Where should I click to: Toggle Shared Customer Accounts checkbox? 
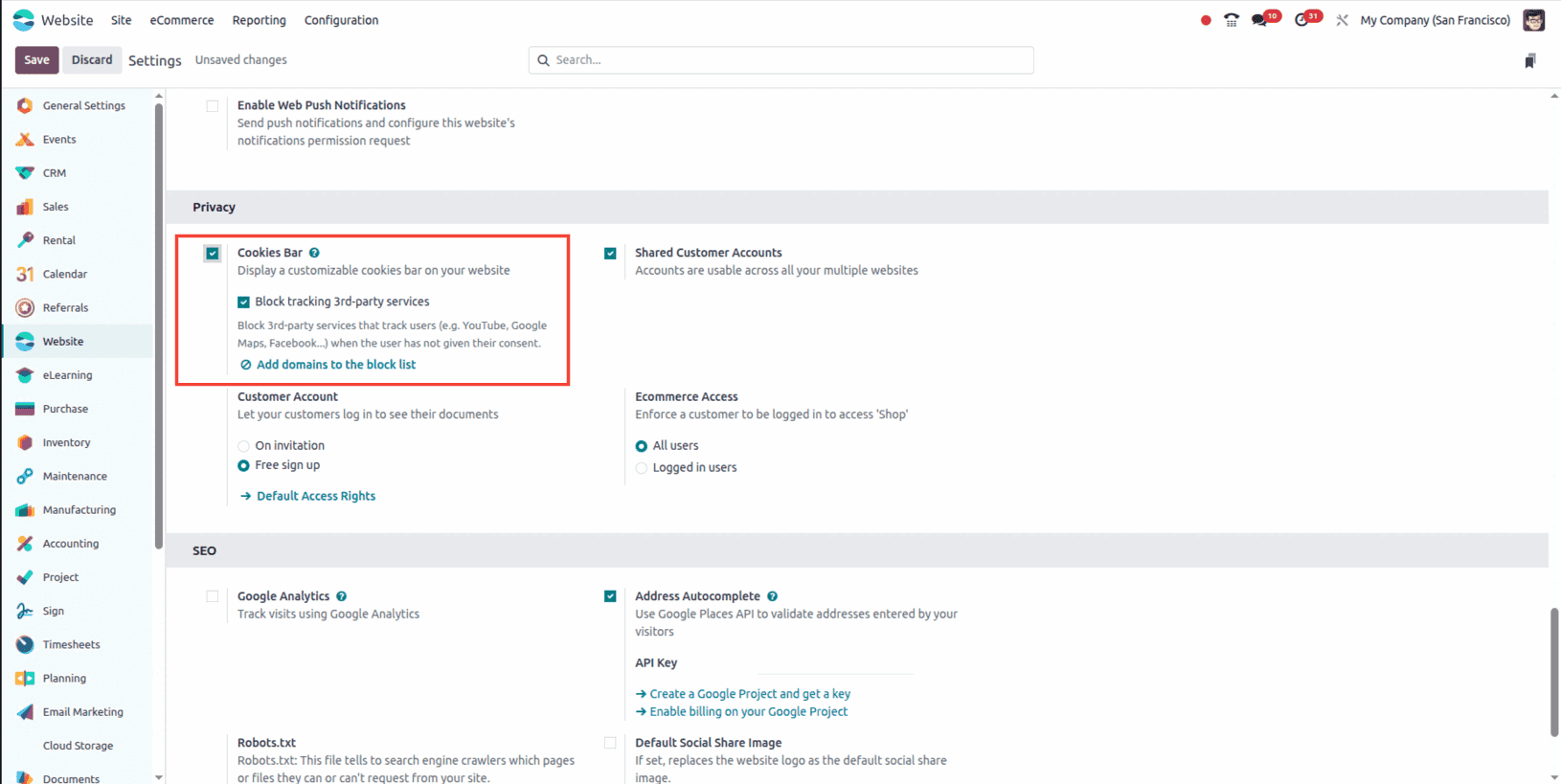pyautogui.click(x=610, y=254)
